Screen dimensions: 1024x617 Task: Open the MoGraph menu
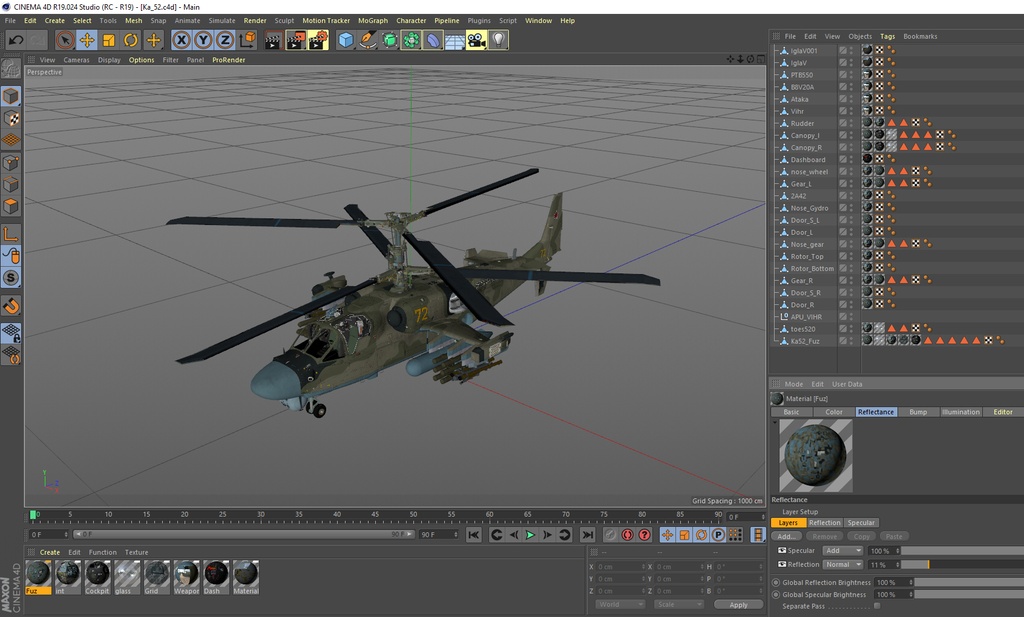[x=372, y=20]
